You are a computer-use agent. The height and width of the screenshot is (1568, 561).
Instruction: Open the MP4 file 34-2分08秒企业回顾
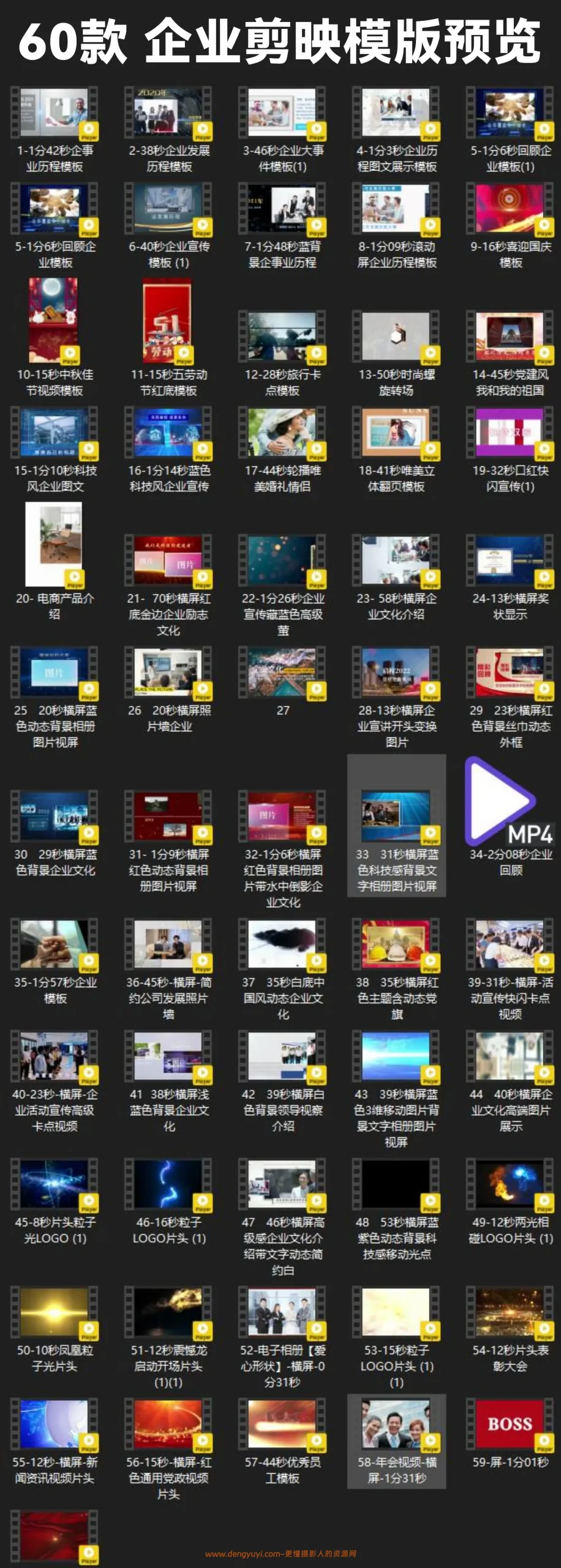pos(510,803)
